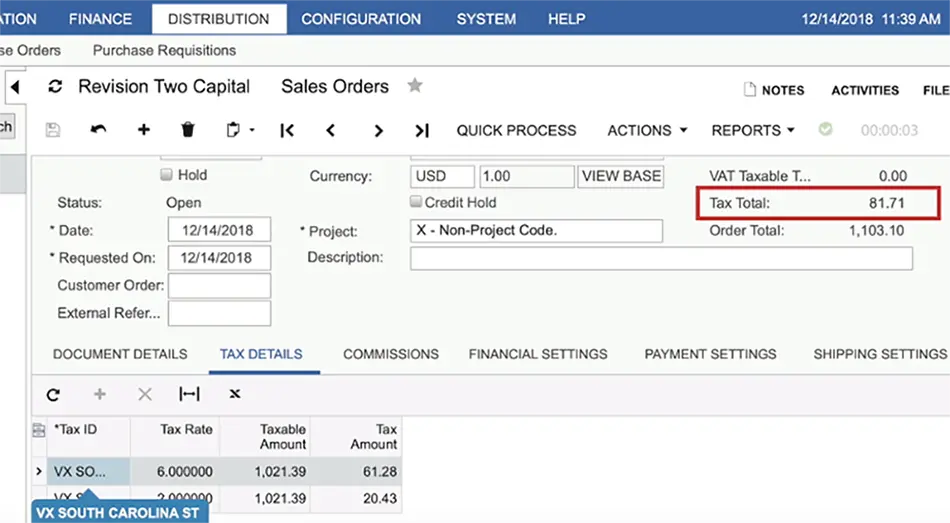Open Purchase Requisitions submenu
Image resolution: width=950 pixels, height=523 pixels.
164,50
